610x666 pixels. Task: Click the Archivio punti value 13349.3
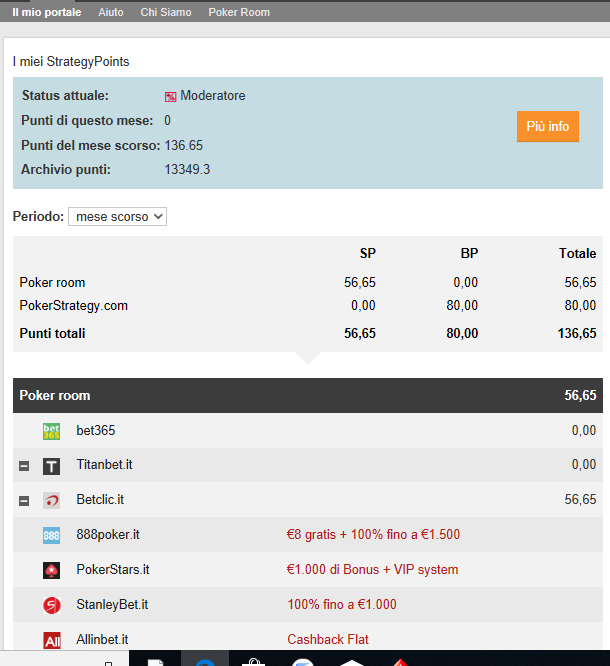187,169
